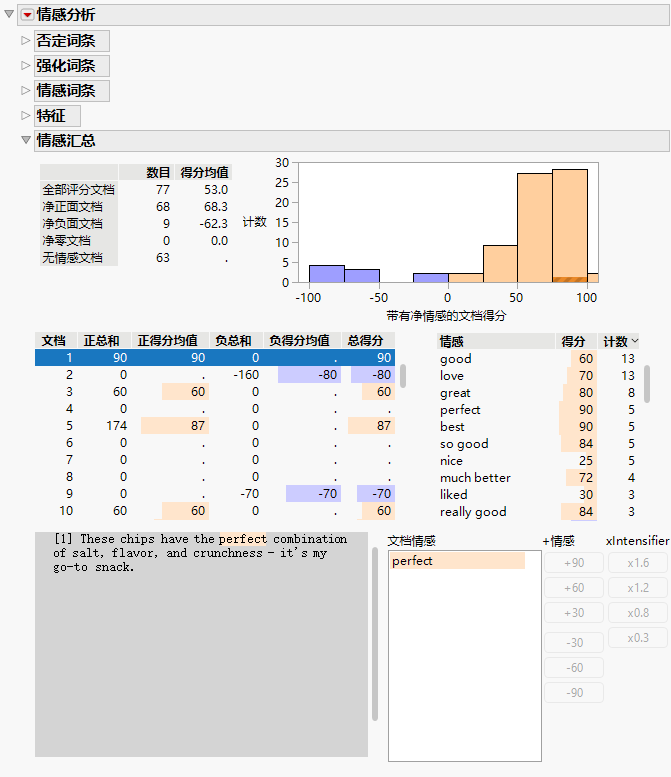Click the 'much better' sentiment term row

click(x=538, y=478)
